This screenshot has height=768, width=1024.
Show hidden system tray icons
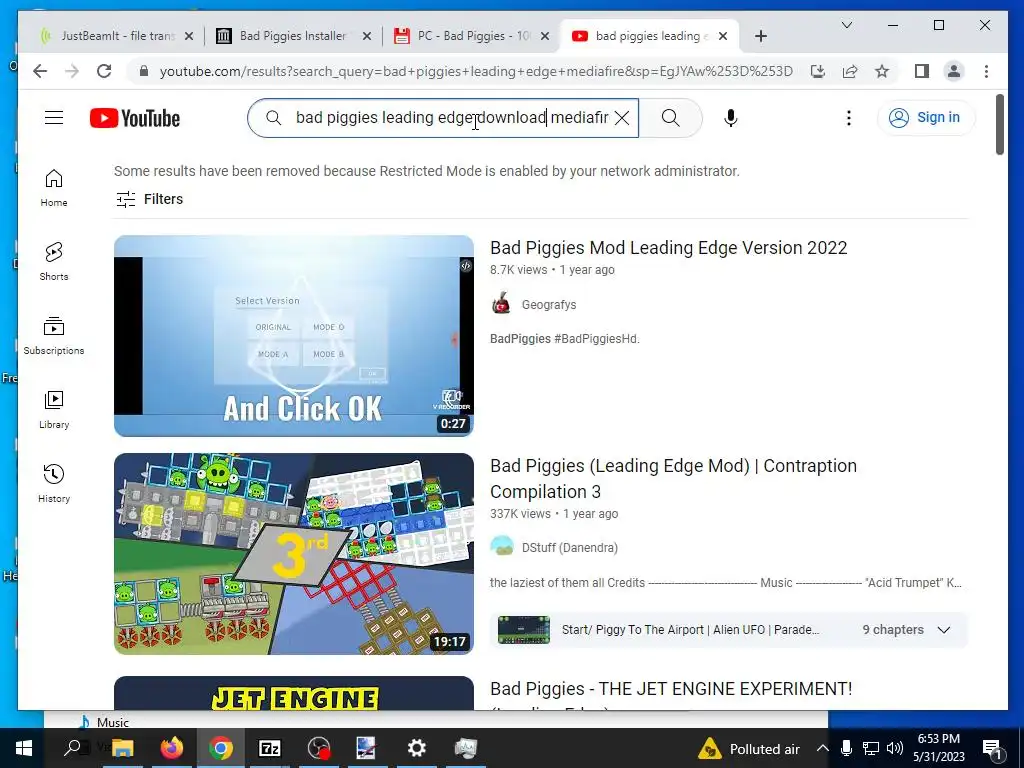click(822, 748)
